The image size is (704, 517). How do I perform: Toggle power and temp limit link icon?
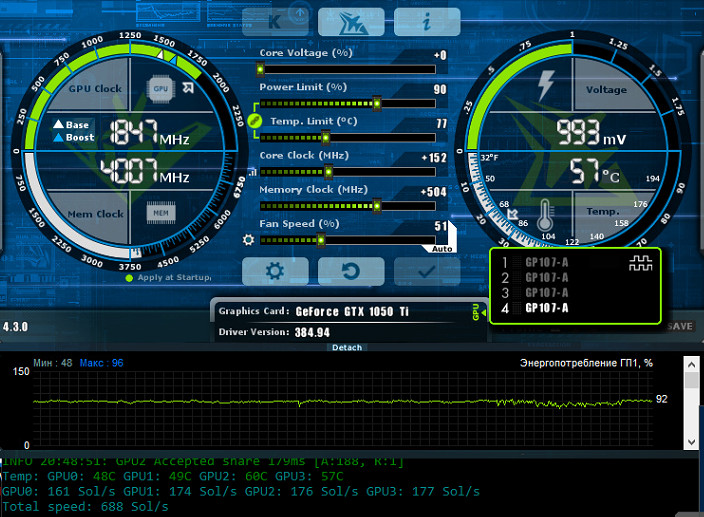coord(255,120)
